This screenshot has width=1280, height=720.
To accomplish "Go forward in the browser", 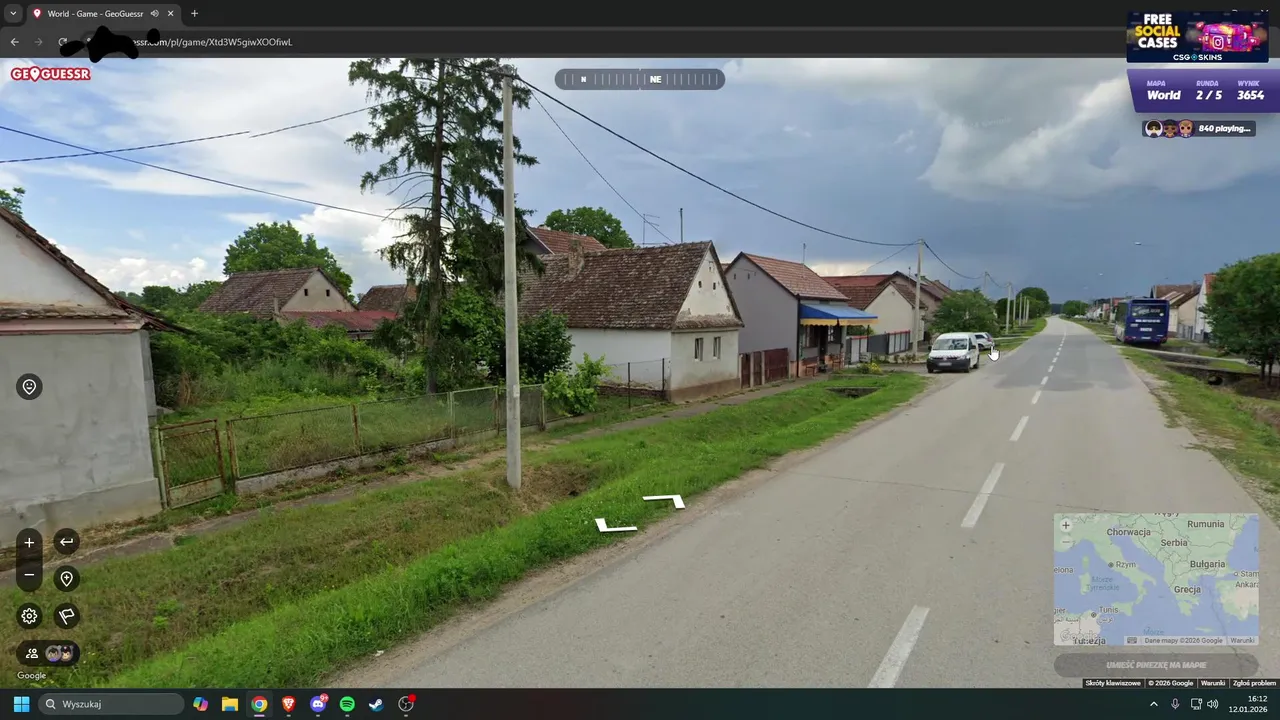I will [x=38, y=42].
